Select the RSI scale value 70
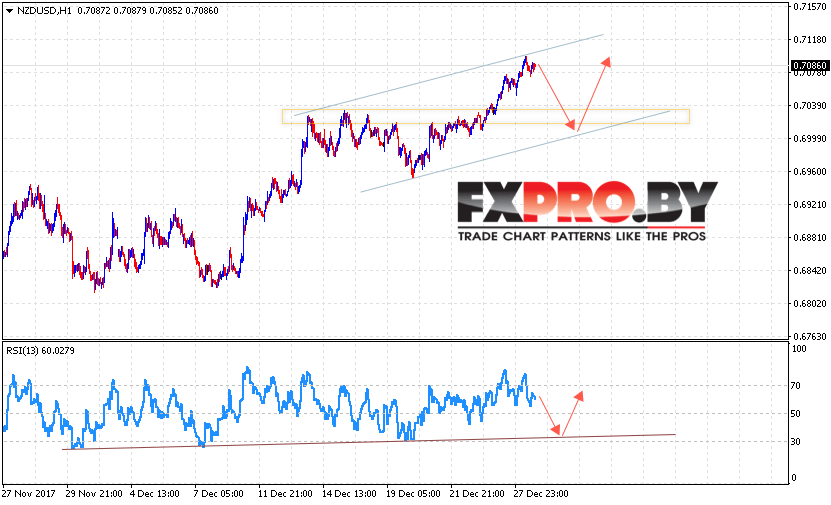Screen dimensions: 831x505 tap(796, 386)
